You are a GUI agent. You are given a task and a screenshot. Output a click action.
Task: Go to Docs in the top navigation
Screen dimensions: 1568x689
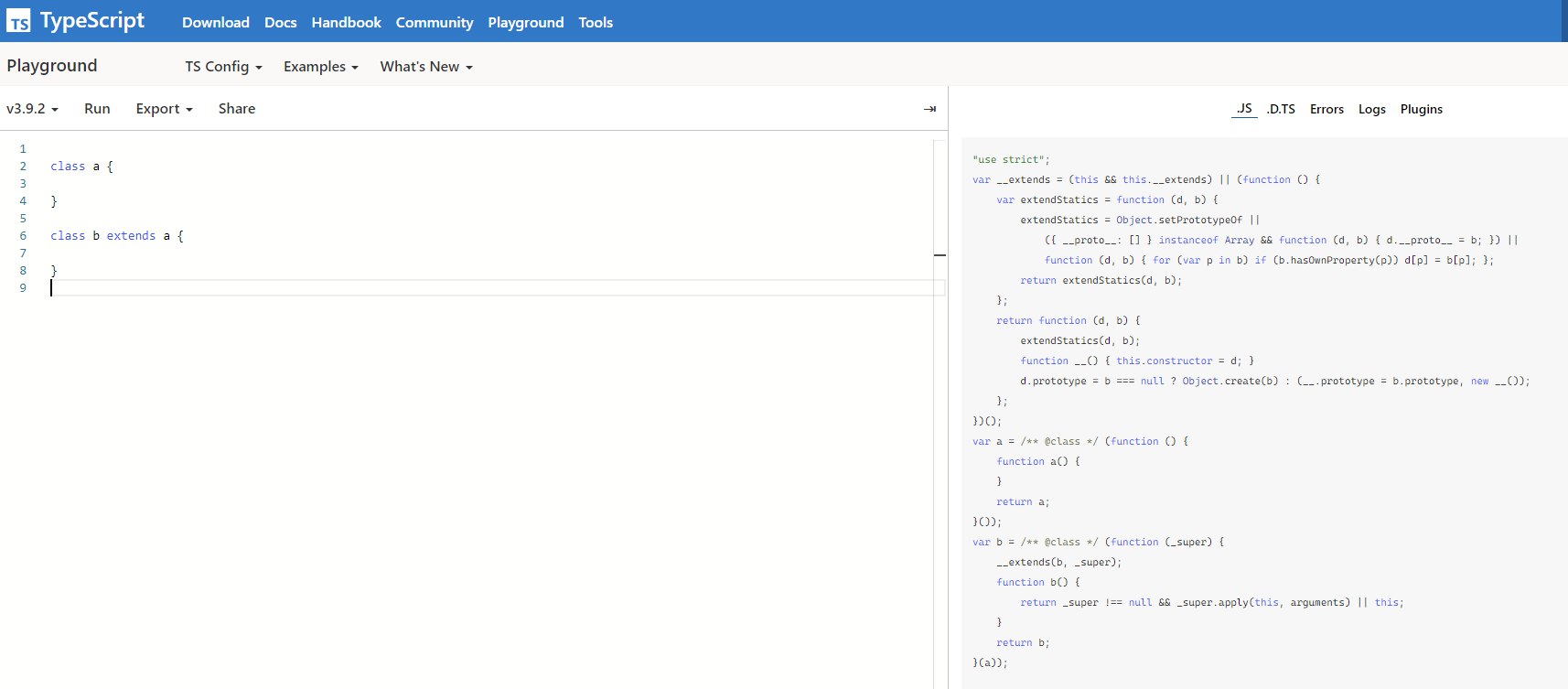281,22
